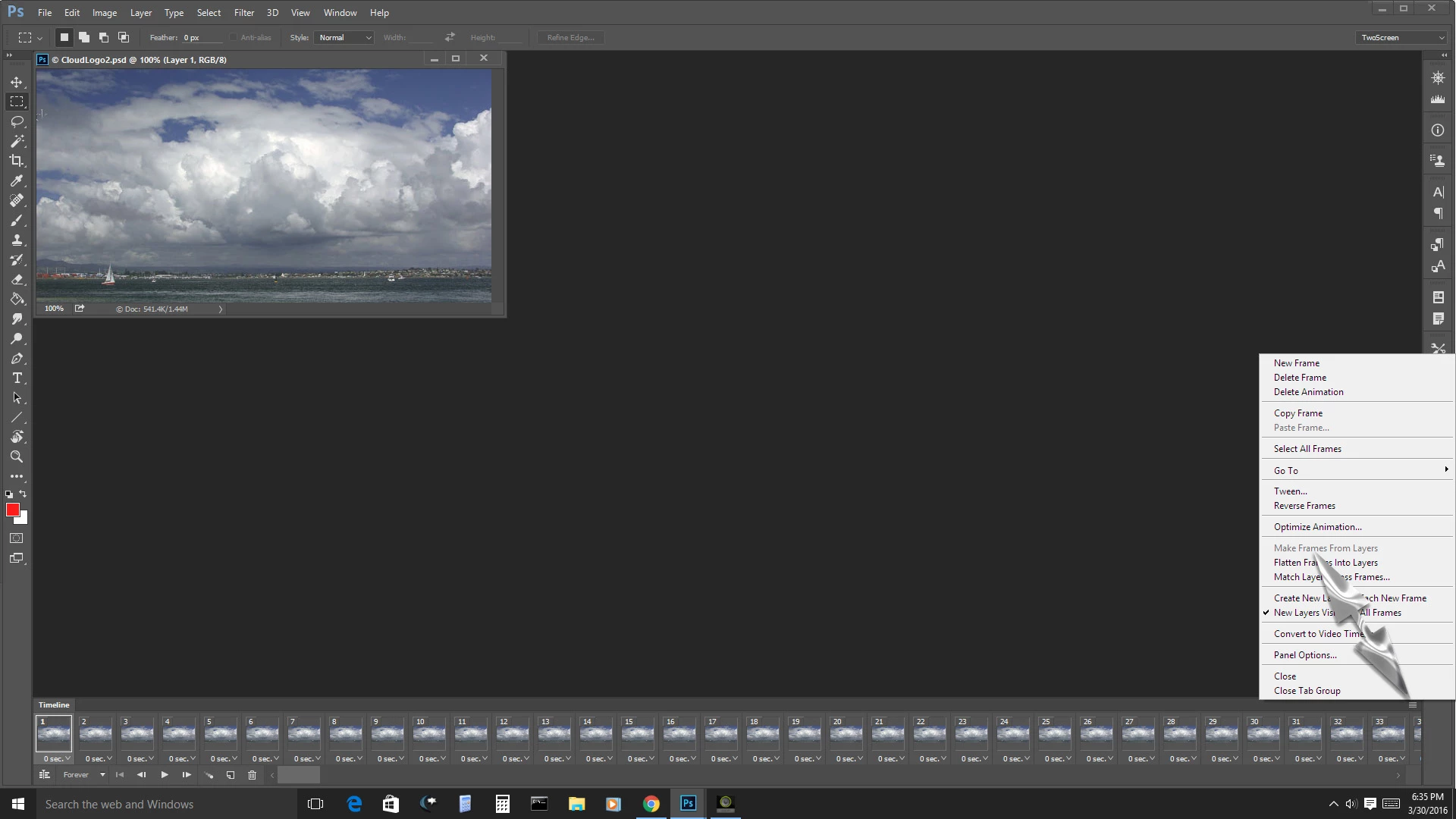Choose Reverse Frames from the flyout menu
The width and height of the screenshot is (1456, 819).
pos(1304,506)
